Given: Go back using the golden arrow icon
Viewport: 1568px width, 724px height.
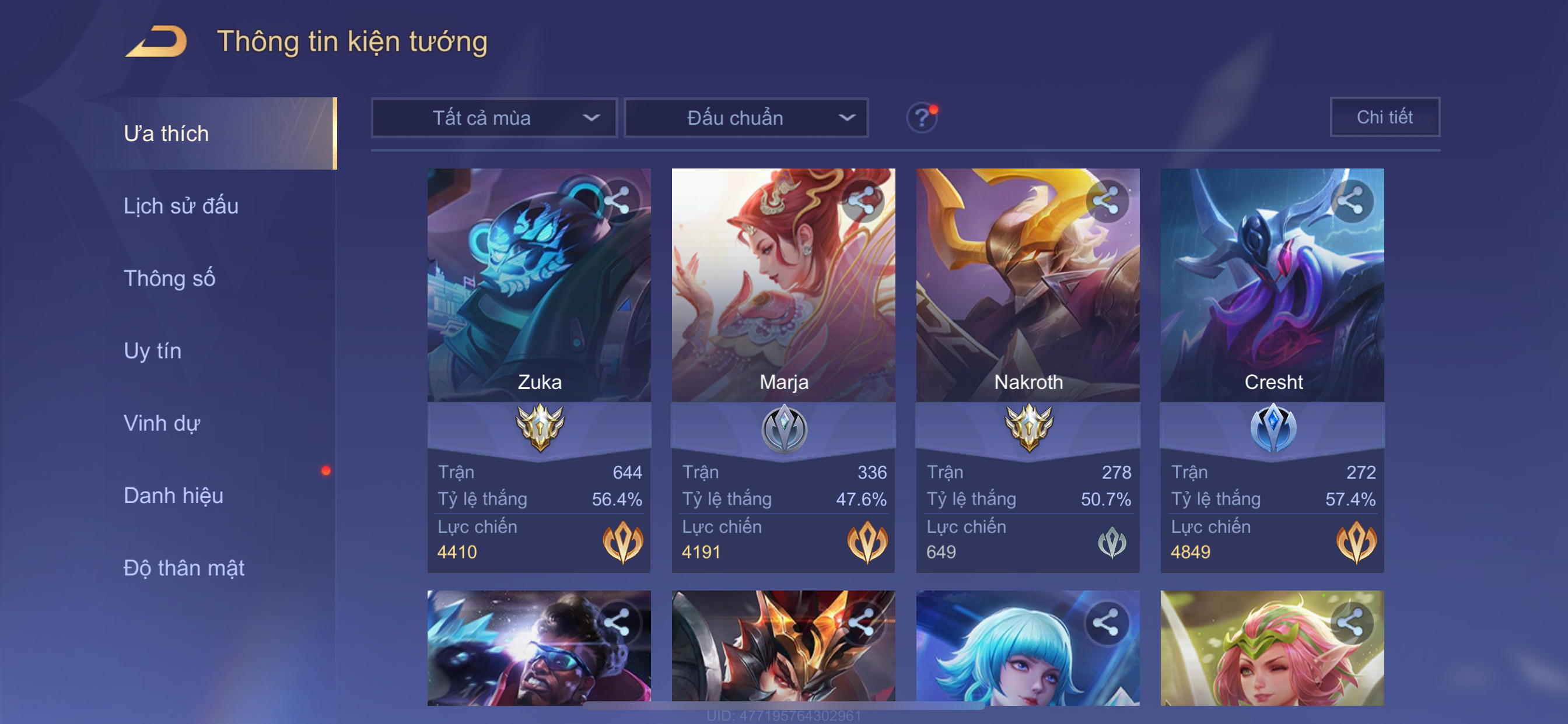Looking at the screenshot, I should tap(156, 41).
